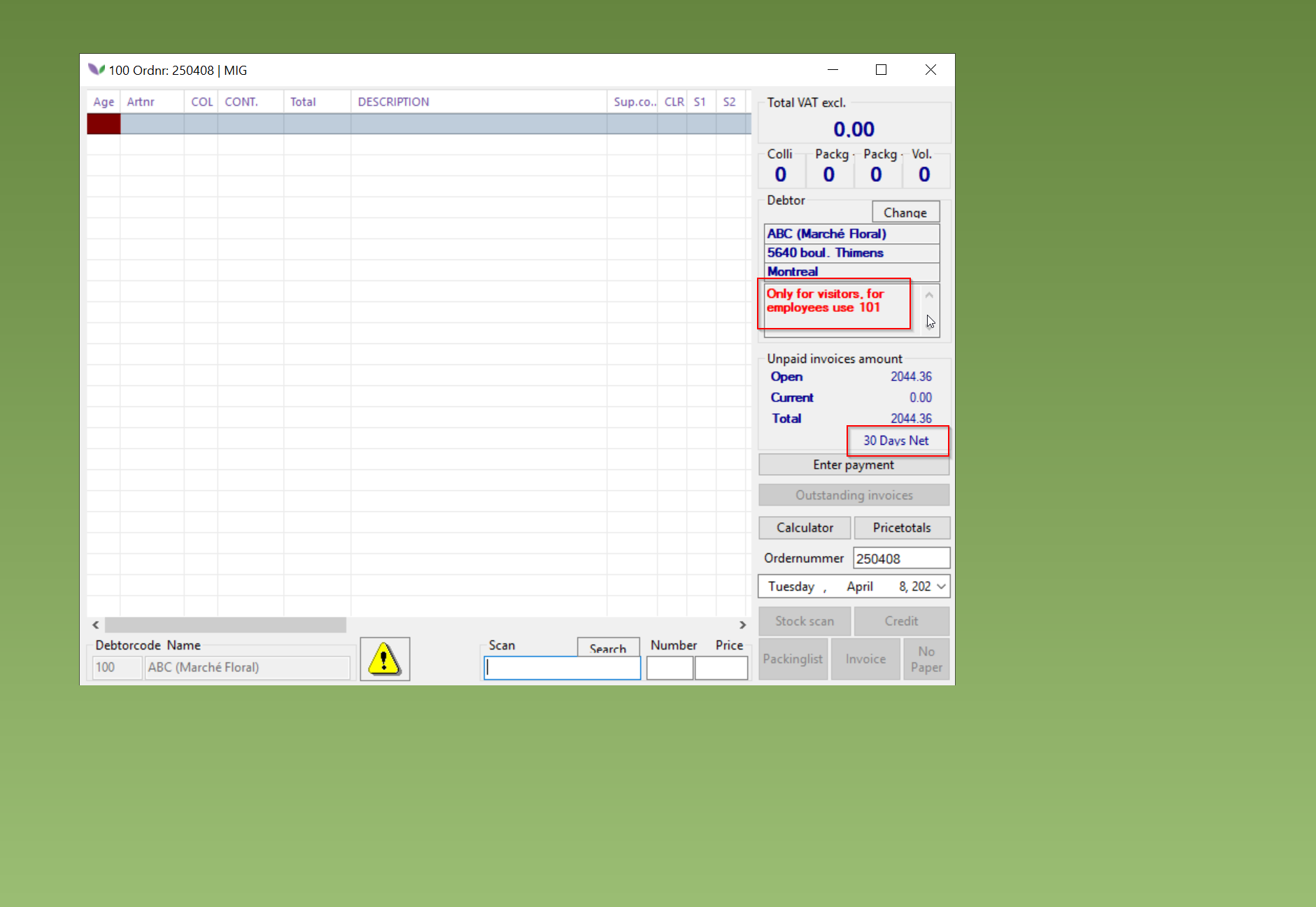Click the Artnr column header

[141, 102]
